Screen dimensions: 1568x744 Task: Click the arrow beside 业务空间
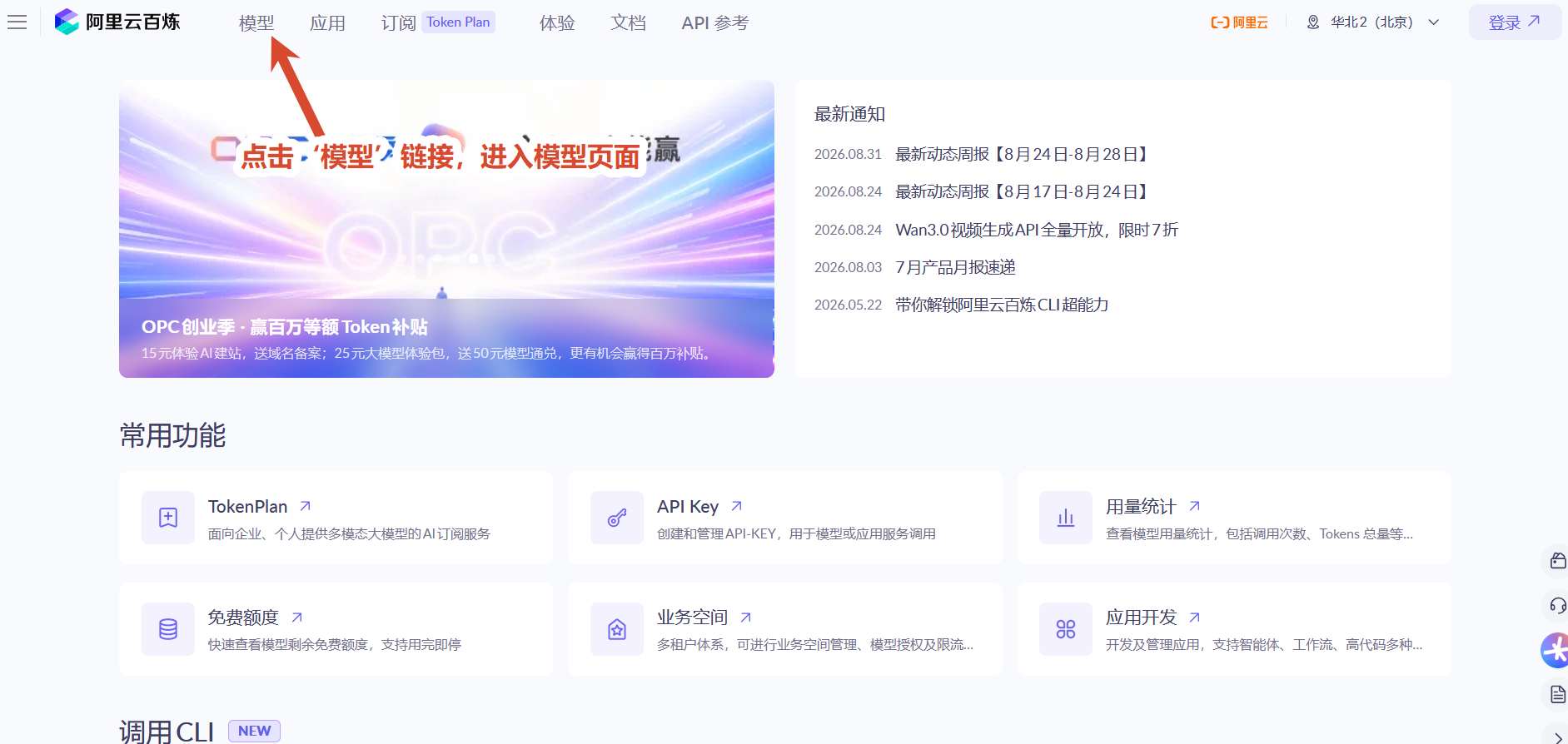(x=746, y=618)
